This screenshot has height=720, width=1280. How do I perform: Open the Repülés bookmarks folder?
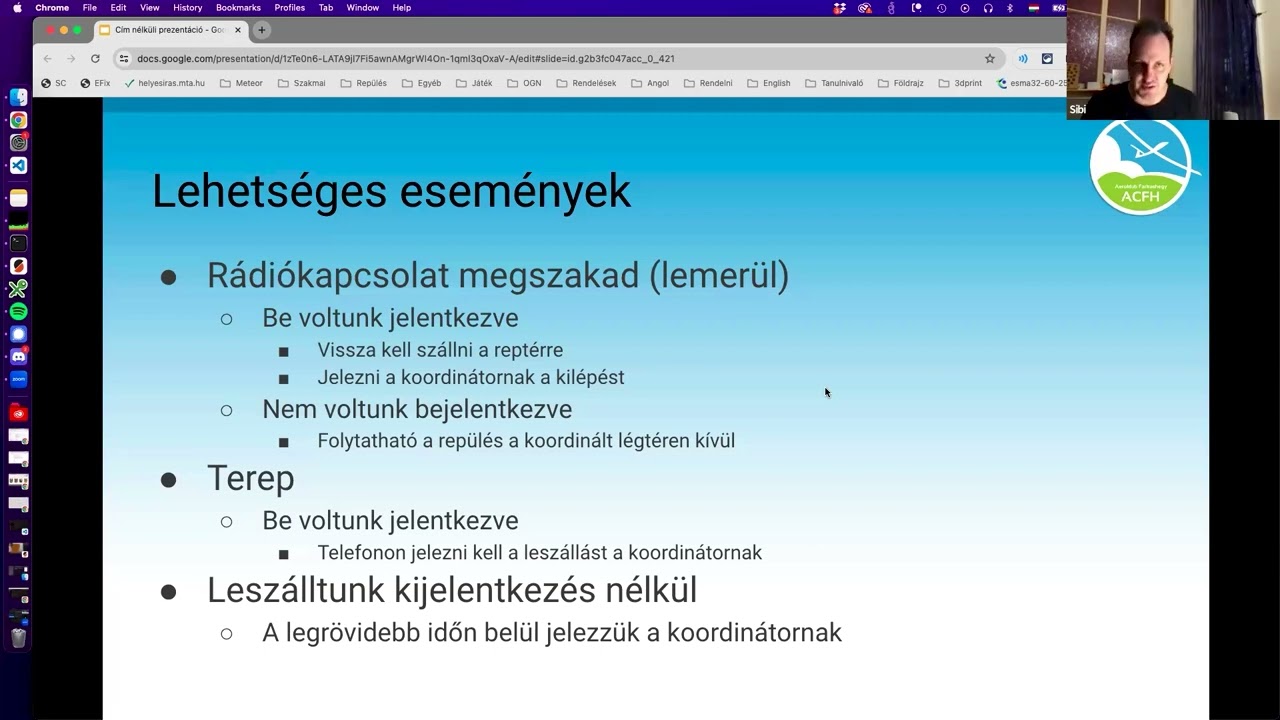tap(363, 83)
